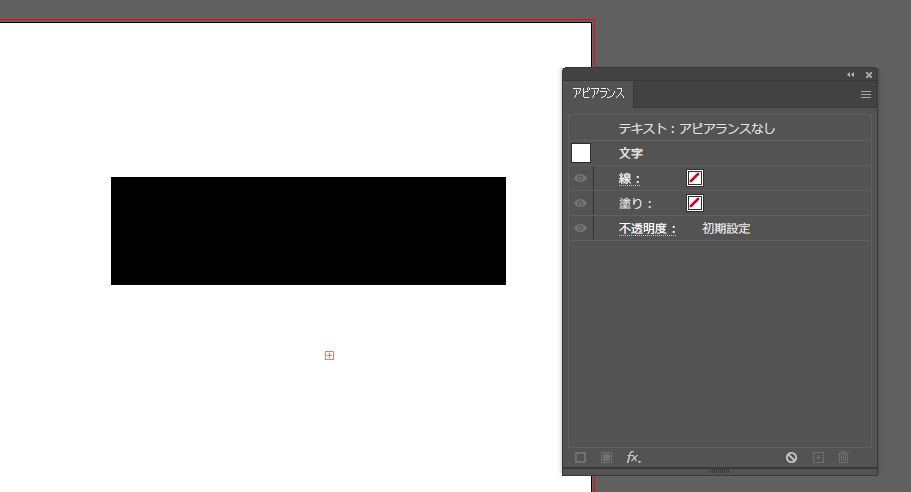Toggle visibility eye for 線 row
911x492 pixels.
[581, 179]
